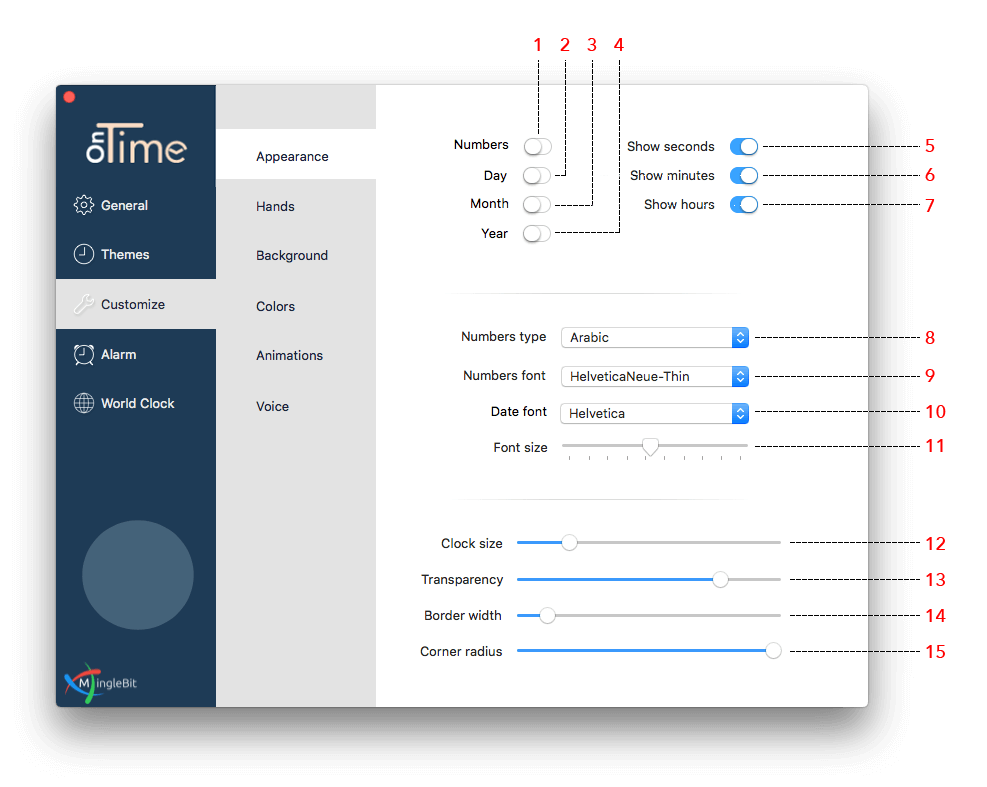Select the Customize section
Viewport: 987px width, 787px height.
coord(136,304)
